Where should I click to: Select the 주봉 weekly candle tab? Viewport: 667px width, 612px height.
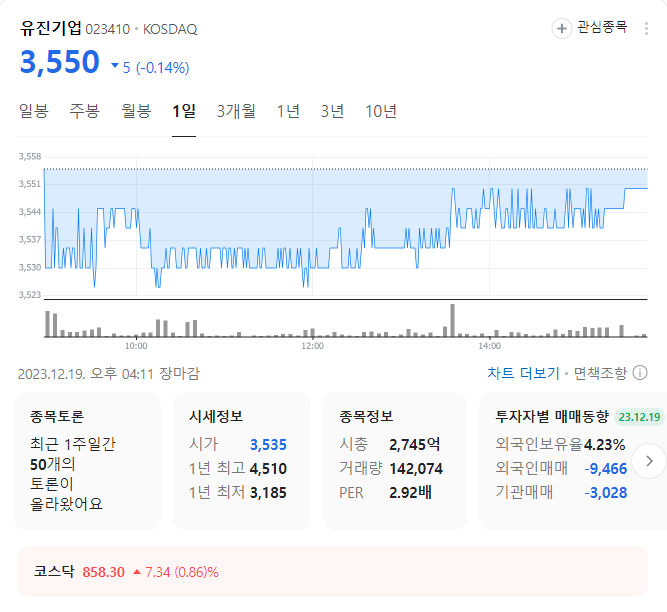85,111
